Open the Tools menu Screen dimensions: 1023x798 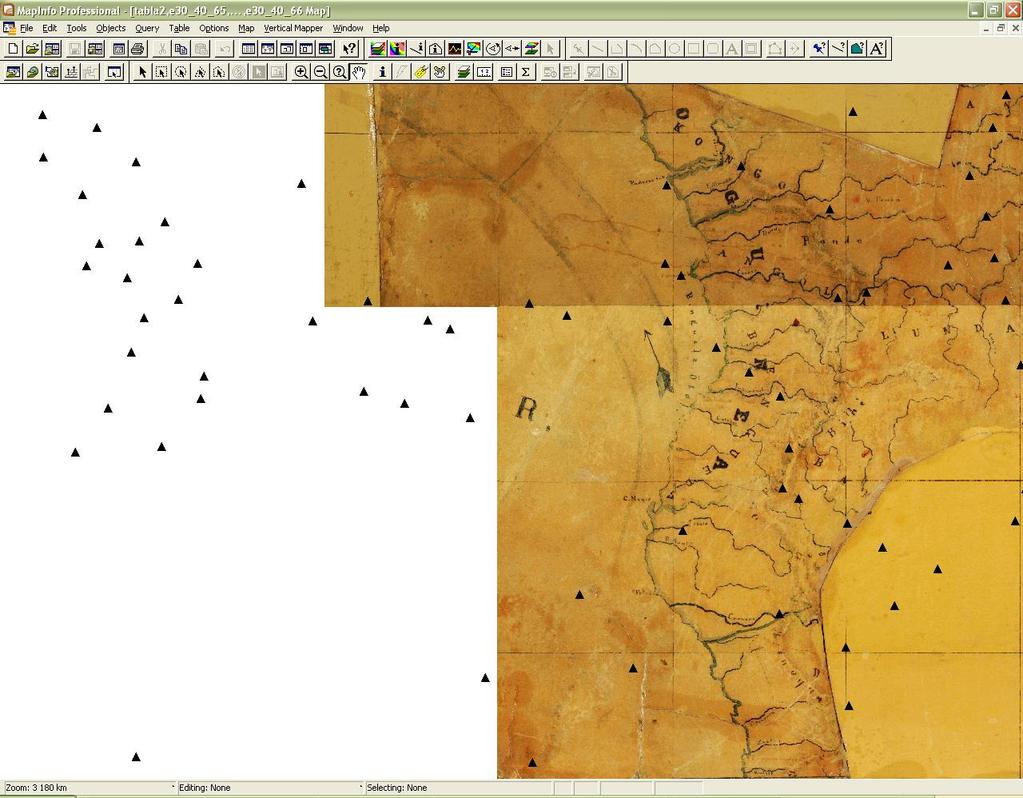76,28
